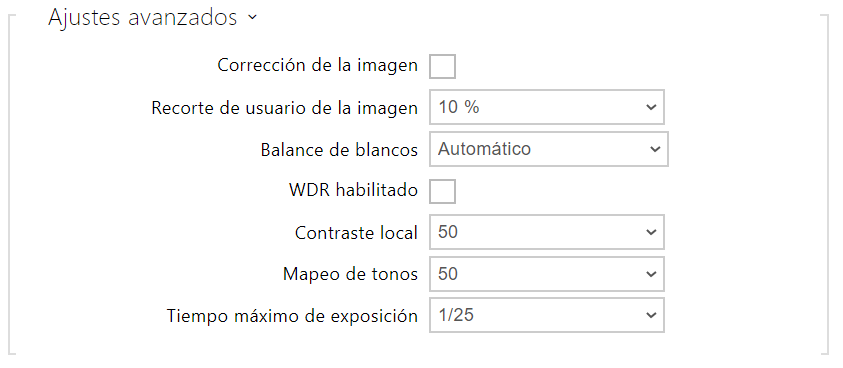The width and height of the screenshot is (843, 368).
Task: Open the Tiempo máximo de exposición dropdown
Action: [547, 315]
